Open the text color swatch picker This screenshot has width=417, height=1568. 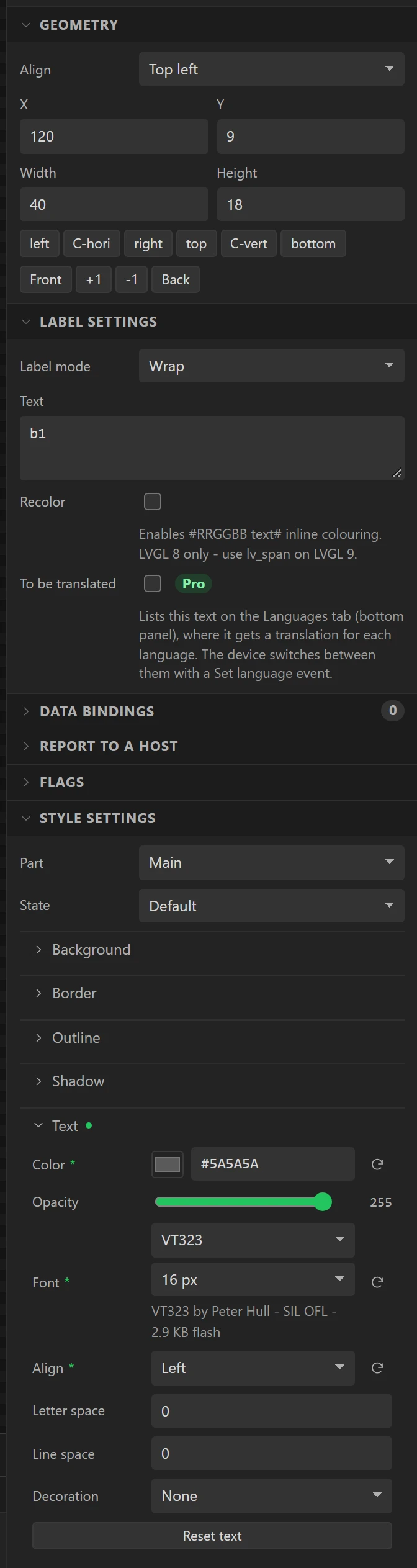click(x=168, y=1164)
